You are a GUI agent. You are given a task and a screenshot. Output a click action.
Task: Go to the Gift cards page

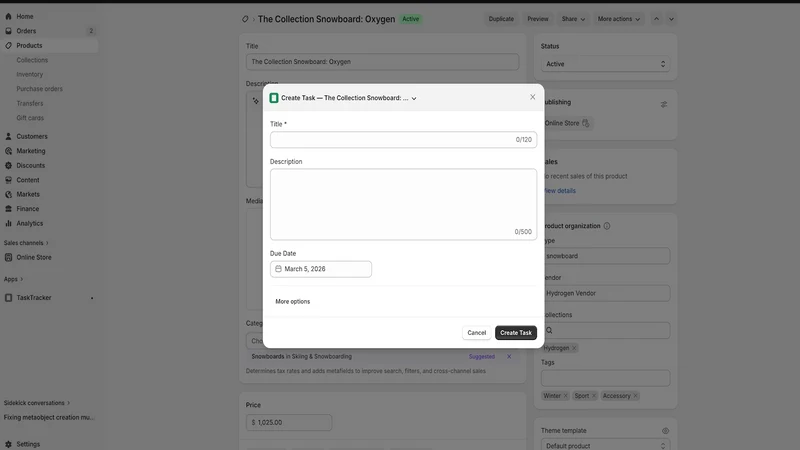coord(30,117)
